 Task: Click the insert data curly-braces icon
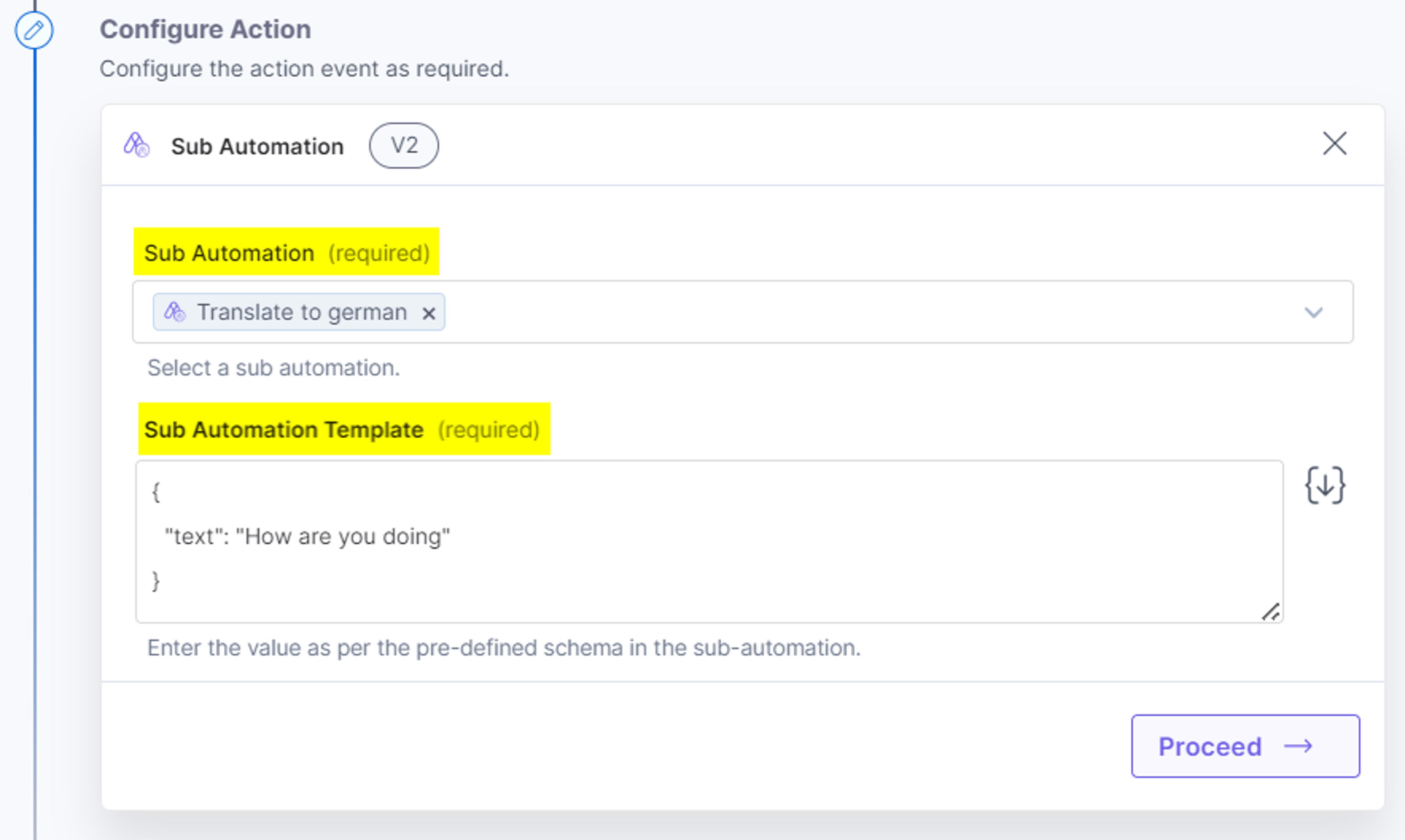coord(1325,485)
